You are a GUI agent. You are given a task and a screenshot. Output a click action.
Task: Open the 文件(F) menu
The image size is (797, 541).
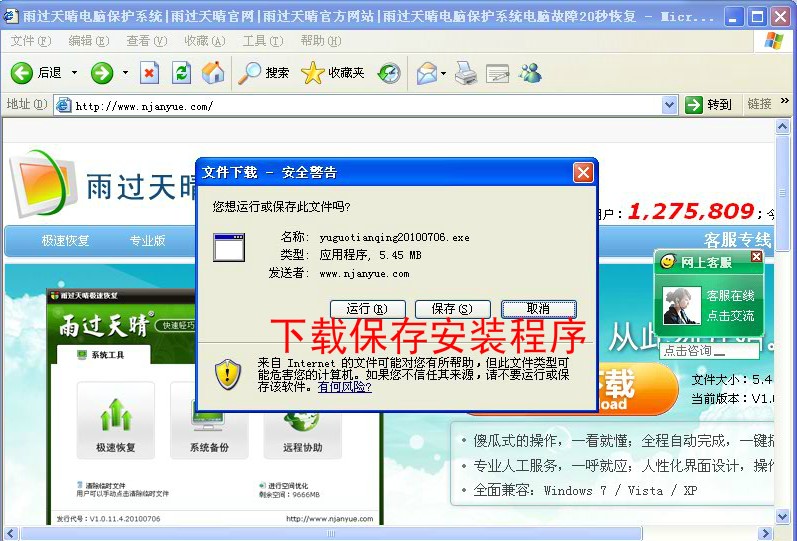pyautogui.click(x=30, y=41)
